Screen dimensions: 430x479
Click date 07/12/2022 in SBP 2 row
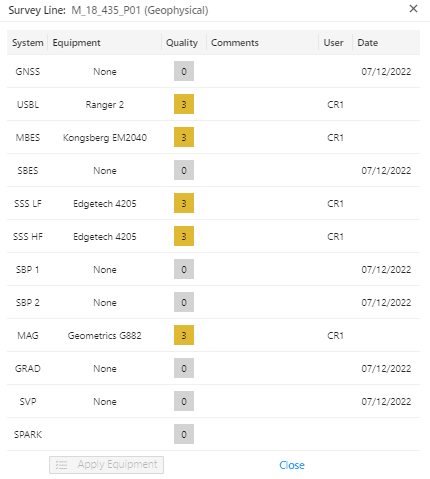(386, 302)
